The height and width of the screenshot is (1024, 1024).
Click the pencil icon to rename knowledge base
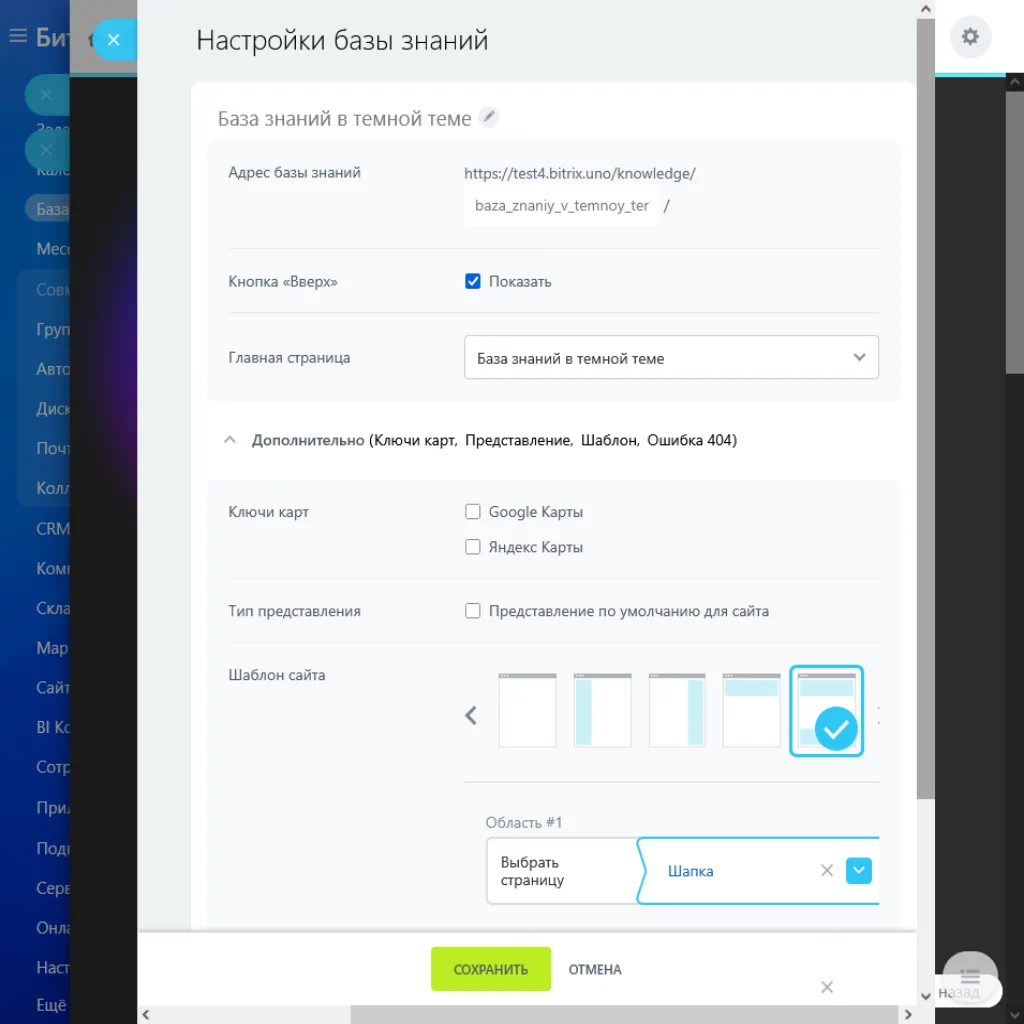tap(488, 118)
